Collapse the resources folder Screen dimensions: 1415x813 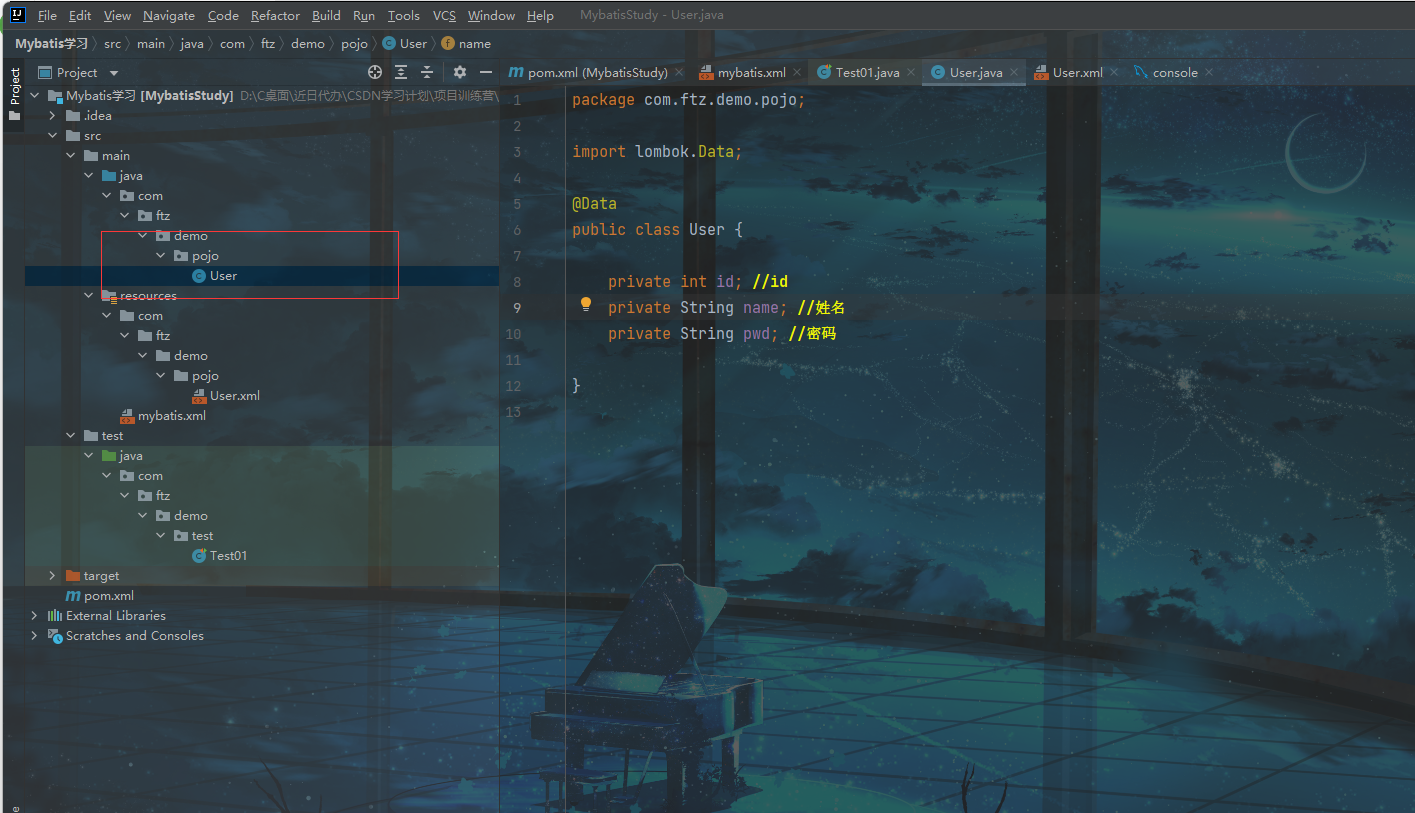(89, 295)
